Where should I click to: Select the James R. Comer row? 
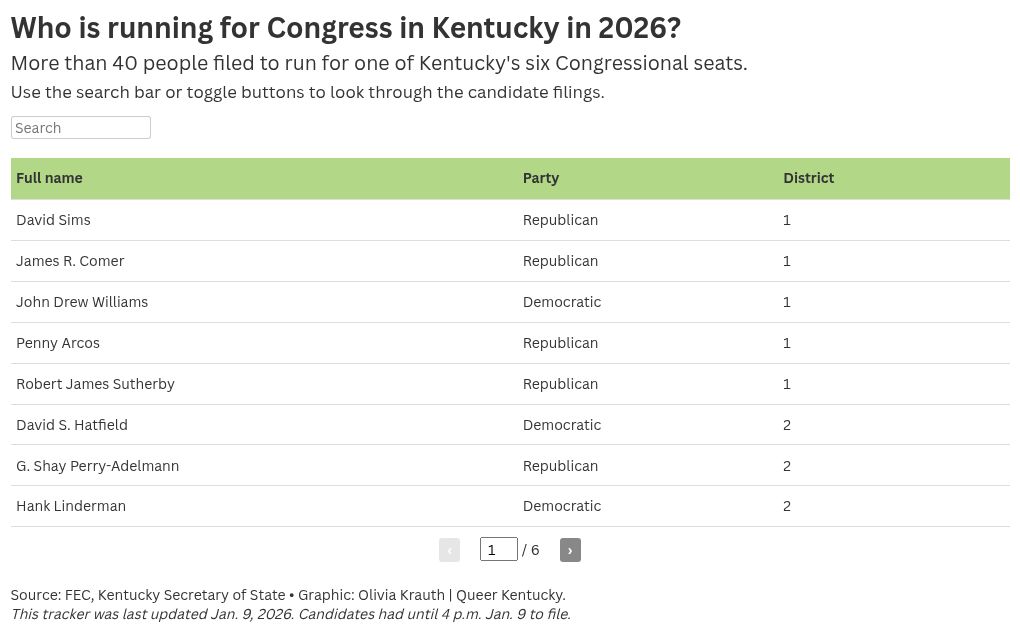point(510,261)
